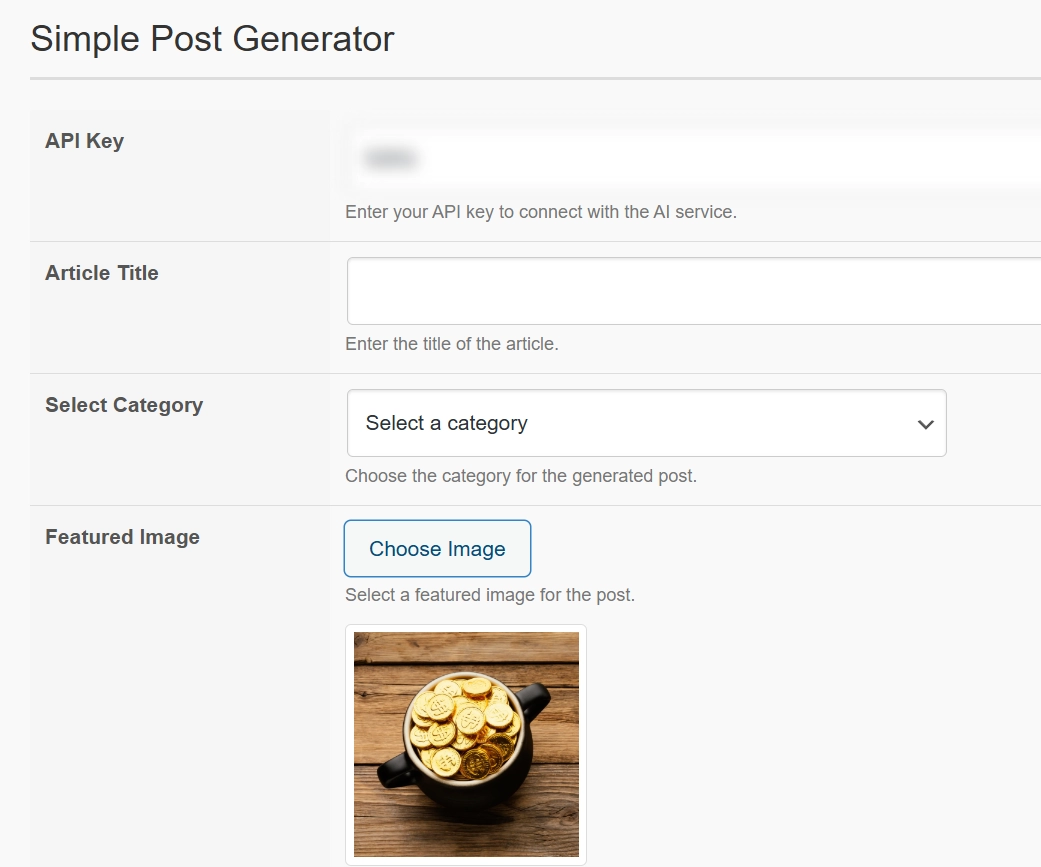Select the blurred API key value
Image resolution: width=1041 pixels, height=867 pixels.
(390, 158)
